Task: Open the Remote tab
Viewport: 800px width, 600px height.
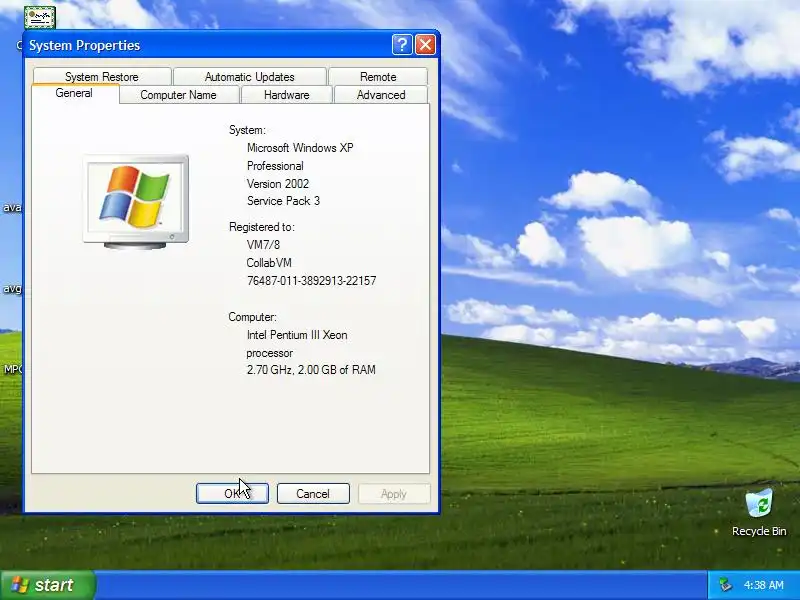Action: (x=378, y=77)
